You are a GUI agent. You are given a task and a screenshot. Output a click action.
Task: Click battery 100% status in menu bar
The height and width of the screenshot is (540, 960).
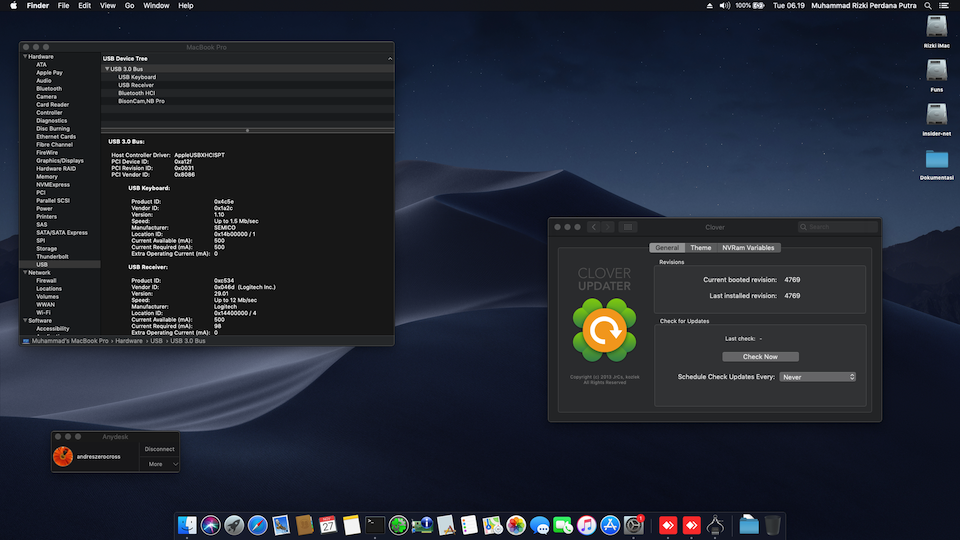(750, 6)
